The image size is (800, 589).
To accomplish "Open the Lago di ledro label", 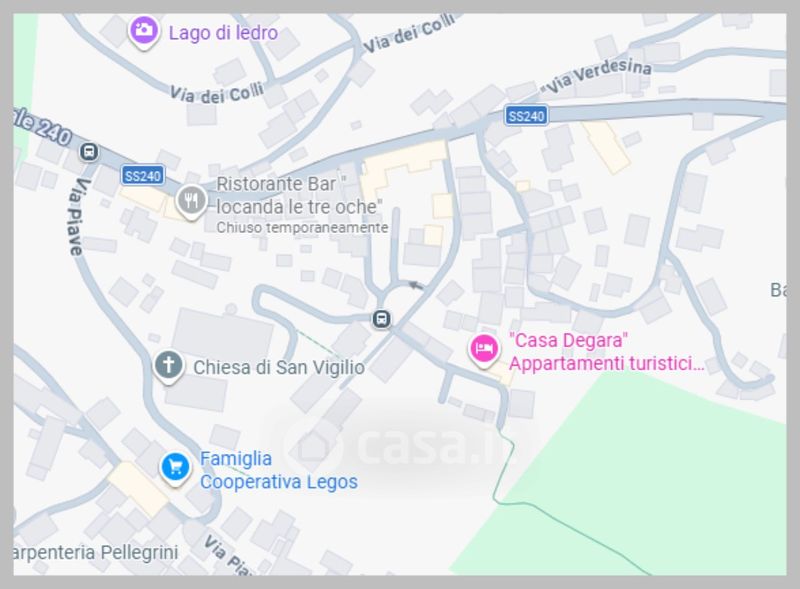I will (x=223, y=33).
